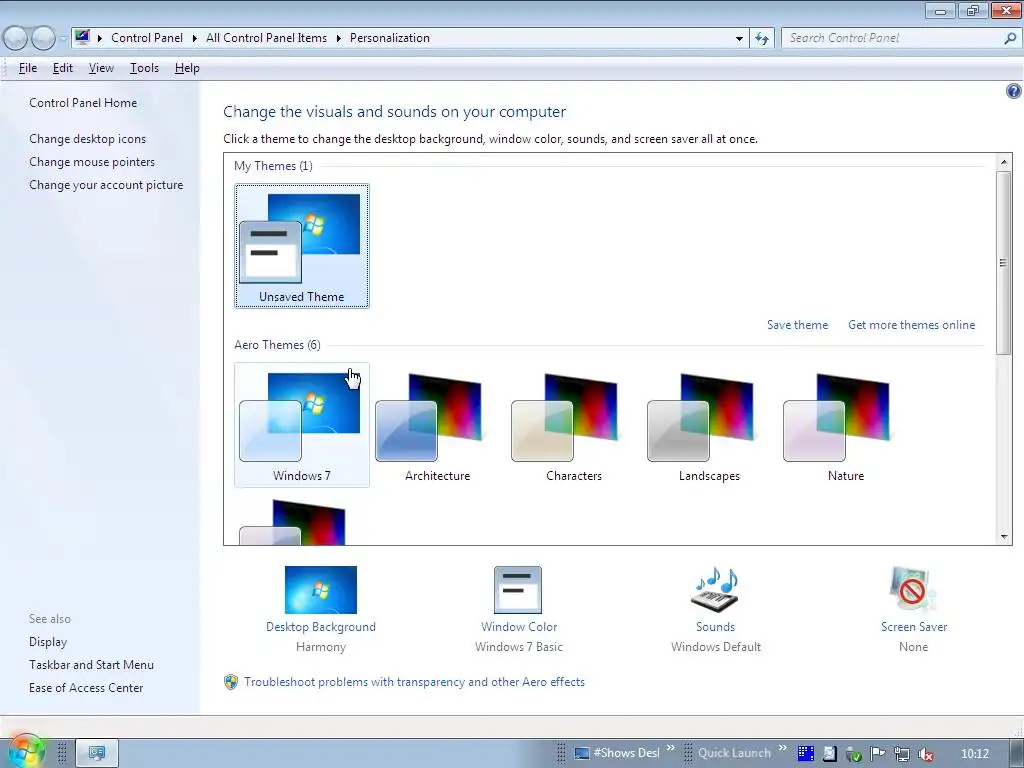
Task: Apply the Windows 7 Aero theme
Action: pyautogui.click(x=302, y=425)
